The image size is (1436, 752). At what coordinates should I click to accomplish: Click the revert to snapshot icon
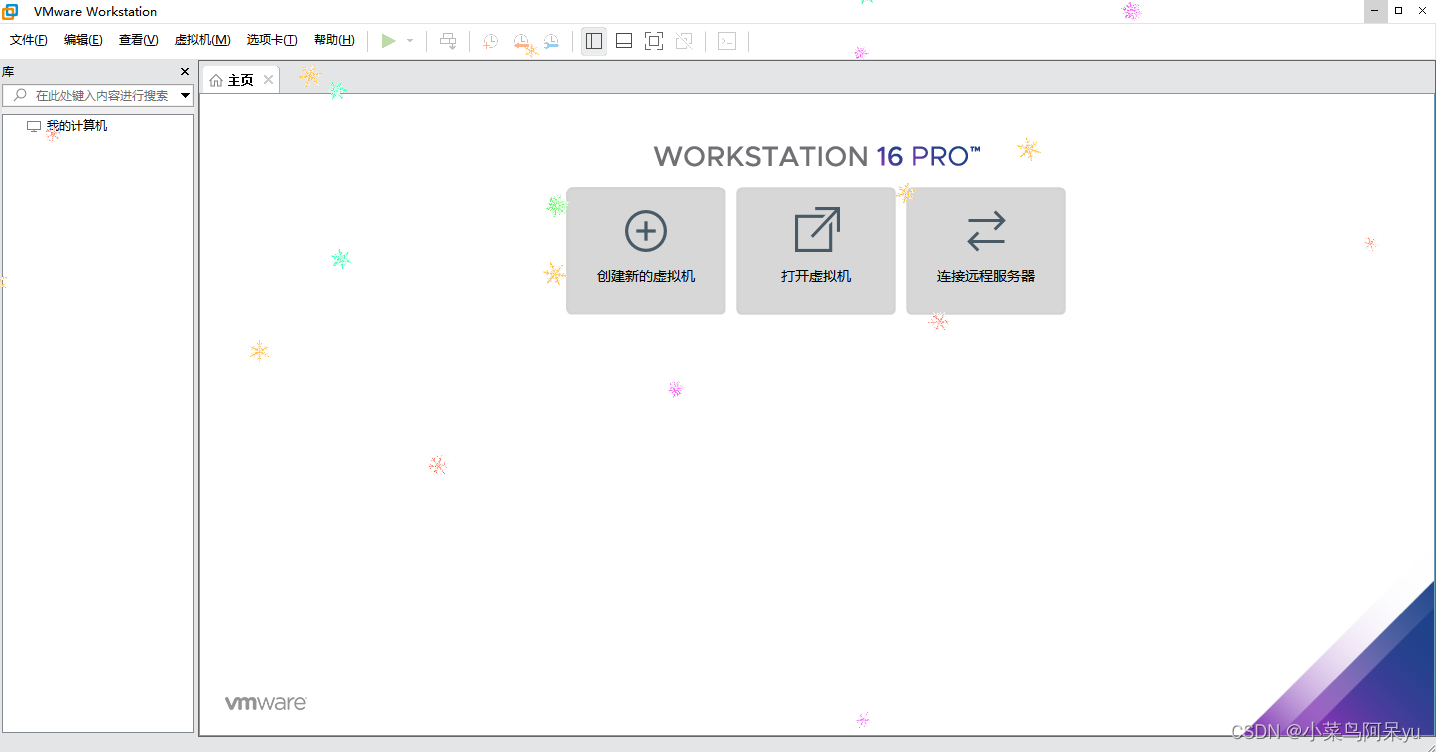pos(521,41)
